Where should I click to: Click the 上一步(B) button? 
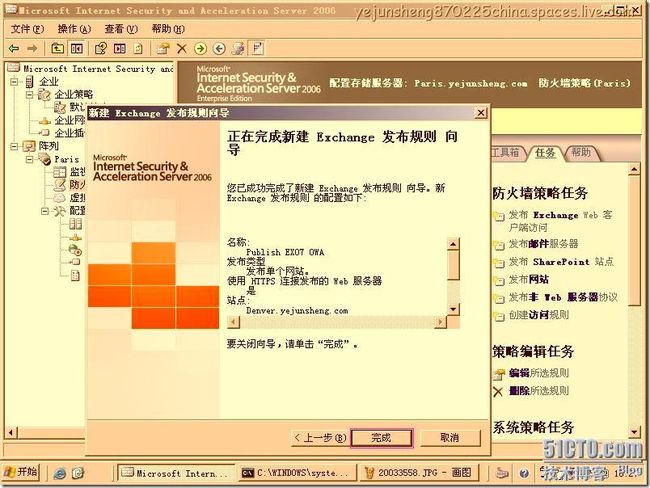coord(320,438)
